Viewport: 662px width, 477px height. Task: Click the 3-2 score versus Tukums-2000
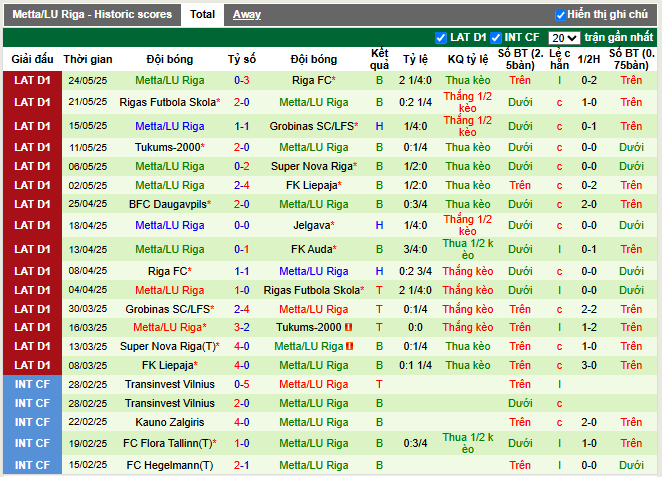[241, 327]
